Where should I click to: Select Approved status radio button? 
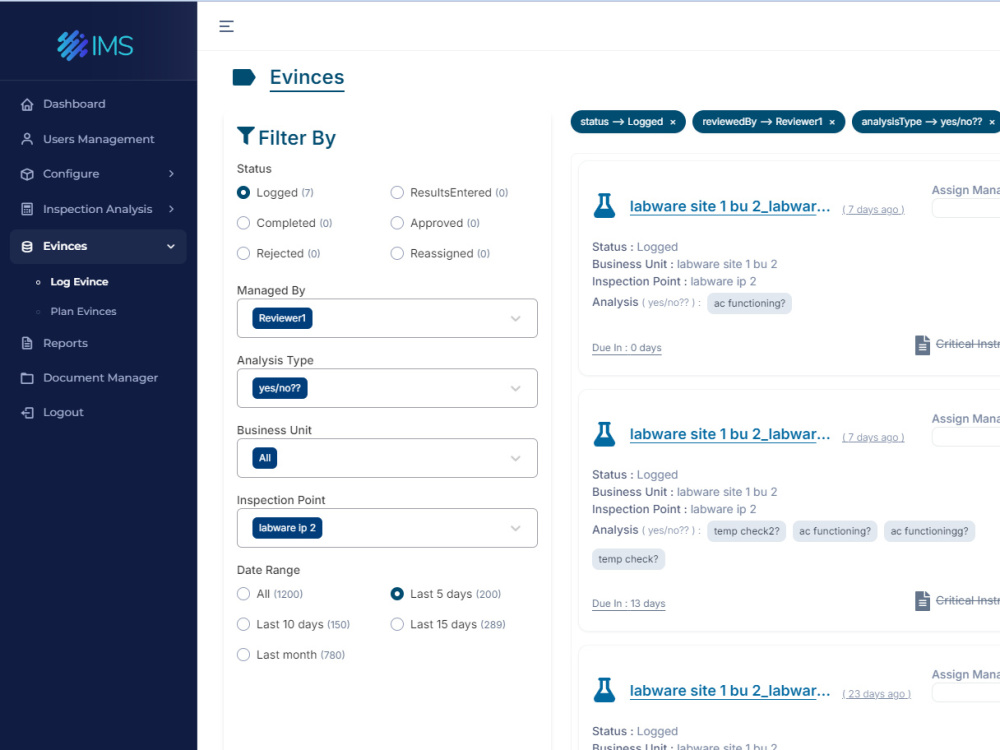[397, 223]
